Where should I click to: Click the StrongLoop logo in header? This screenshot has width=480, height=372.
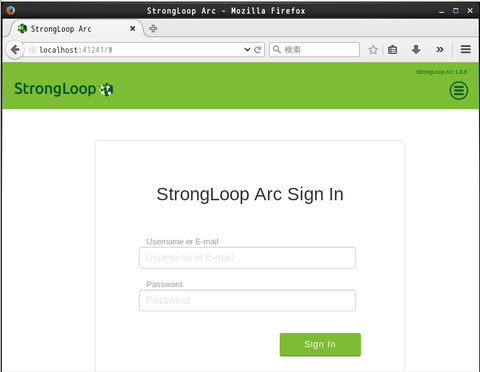(x=64, y=89)
